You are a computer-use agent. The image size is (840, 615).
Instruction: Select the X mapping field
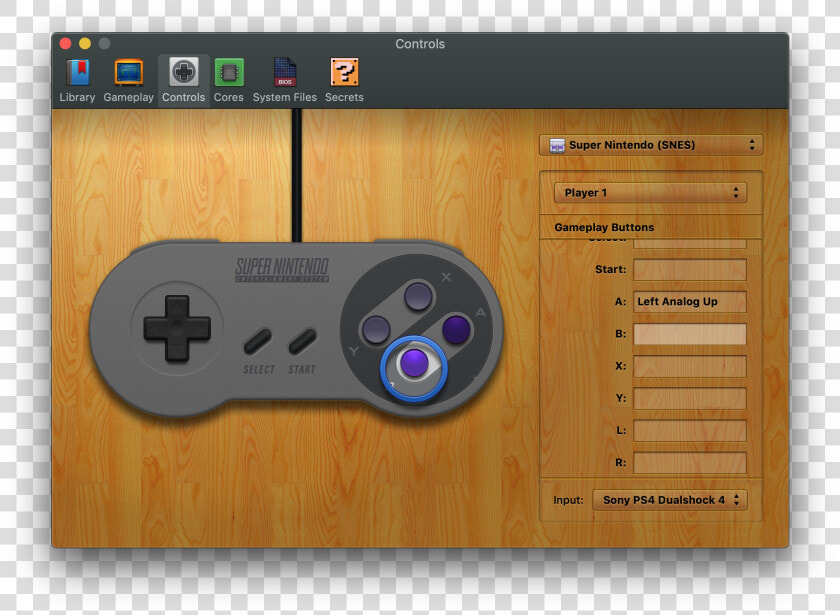[x=690, y=366]
